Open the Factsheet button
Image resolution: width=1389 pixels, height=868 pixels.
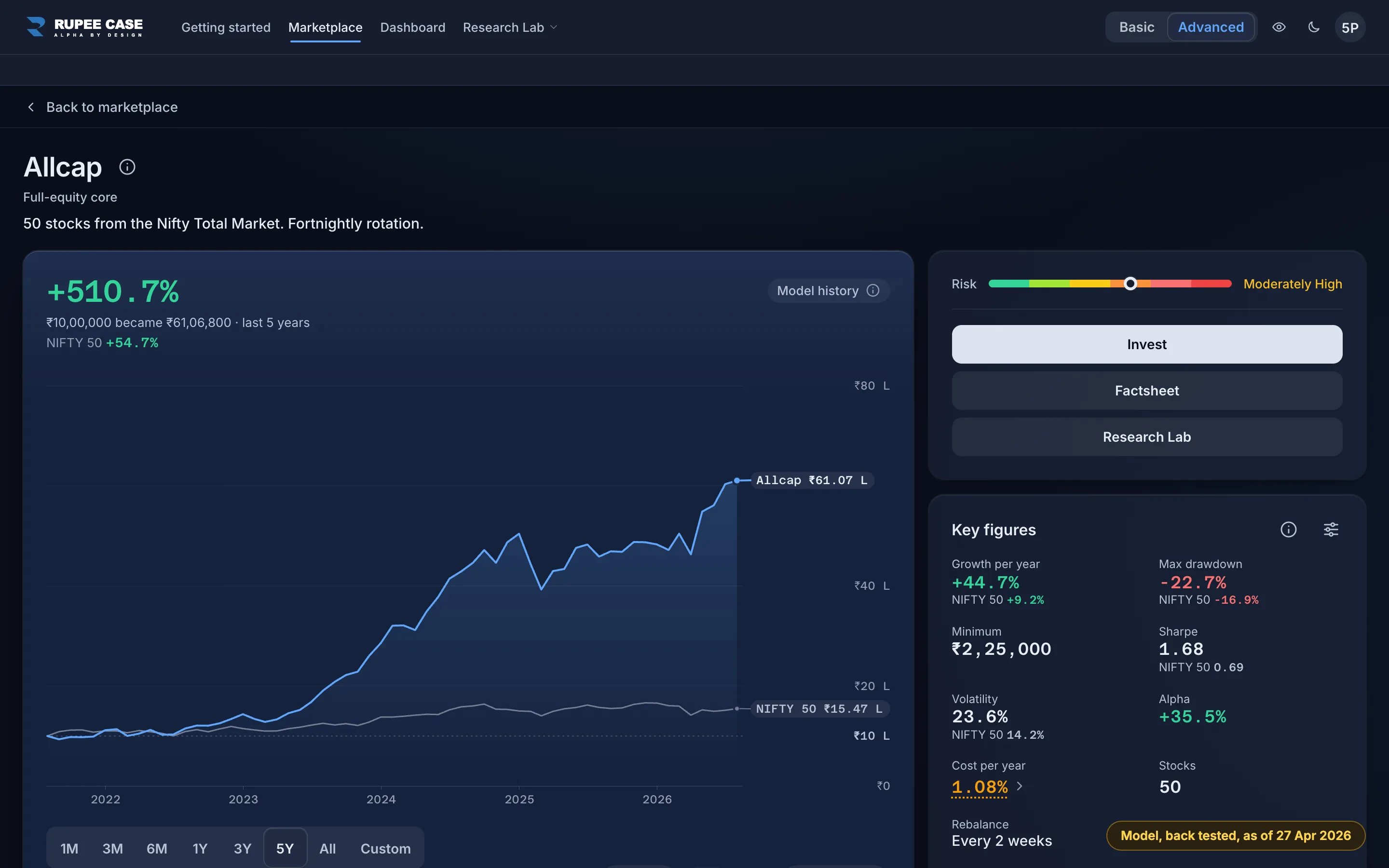[1147, 391]
